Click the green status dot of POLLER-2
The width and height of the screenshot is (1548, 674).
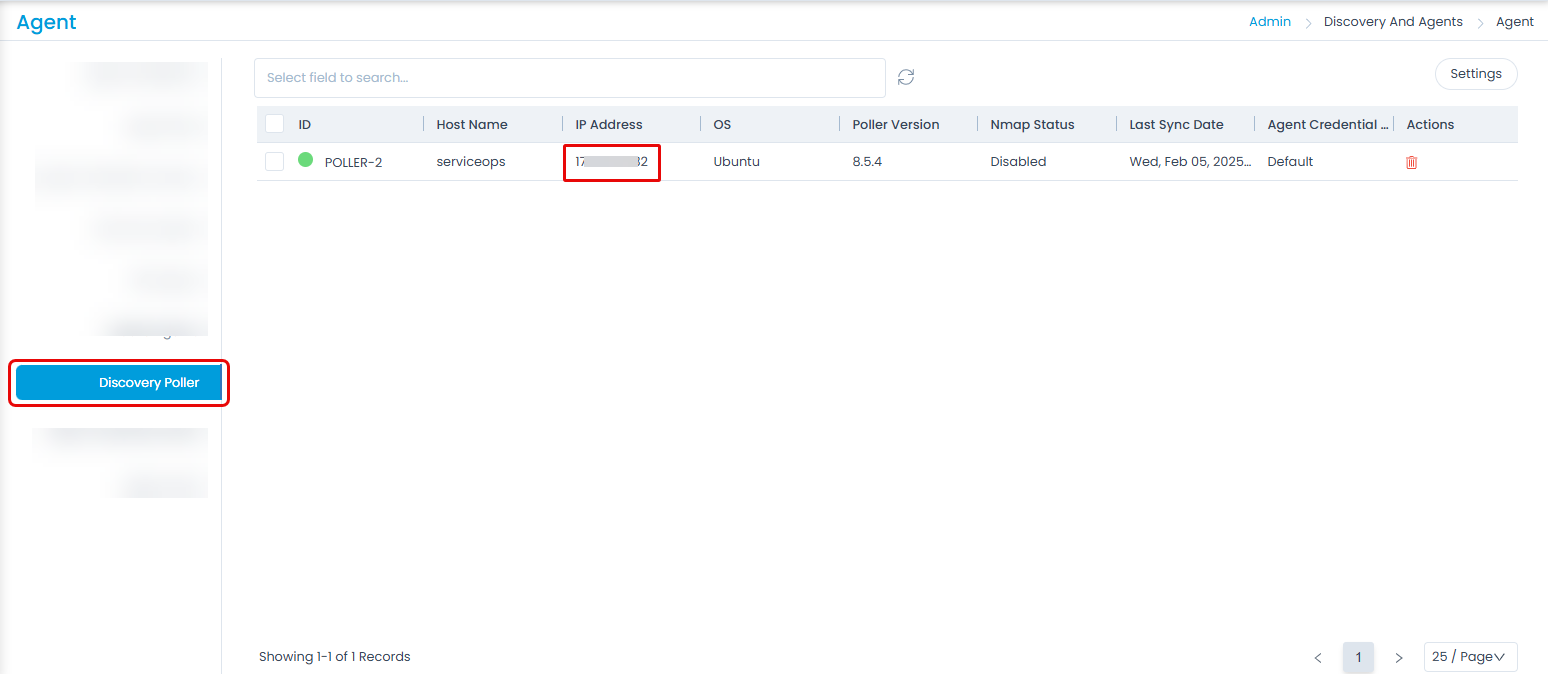[x=306, y=160]
